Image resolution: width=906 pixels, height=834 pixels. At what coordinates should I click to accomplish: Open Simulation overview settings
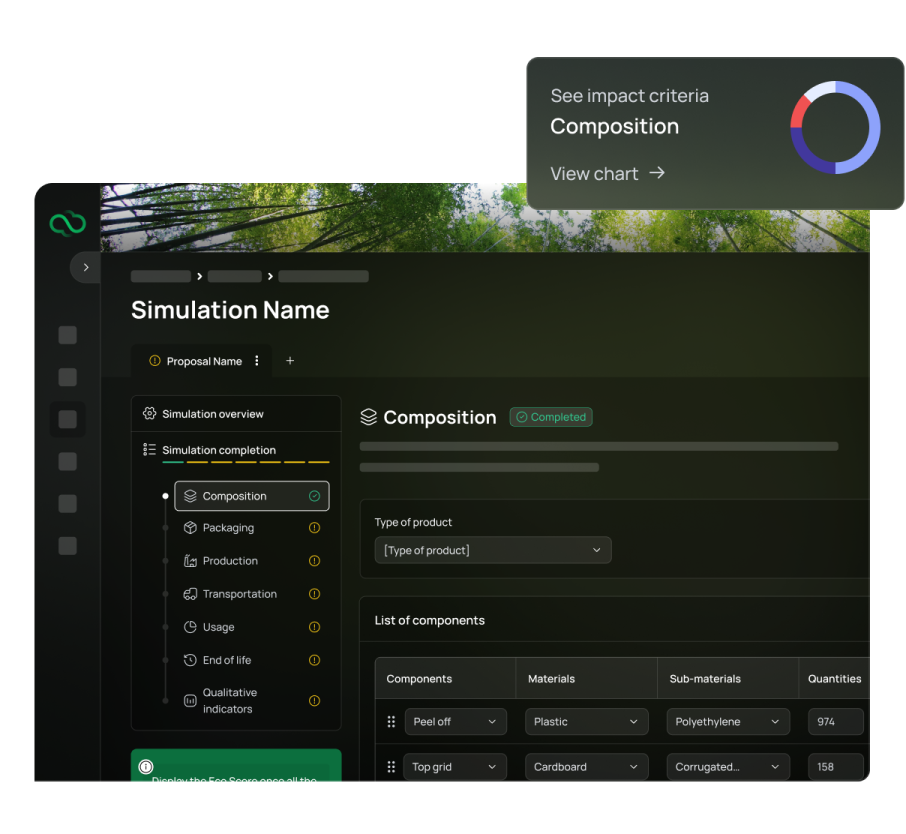point(212,414)
